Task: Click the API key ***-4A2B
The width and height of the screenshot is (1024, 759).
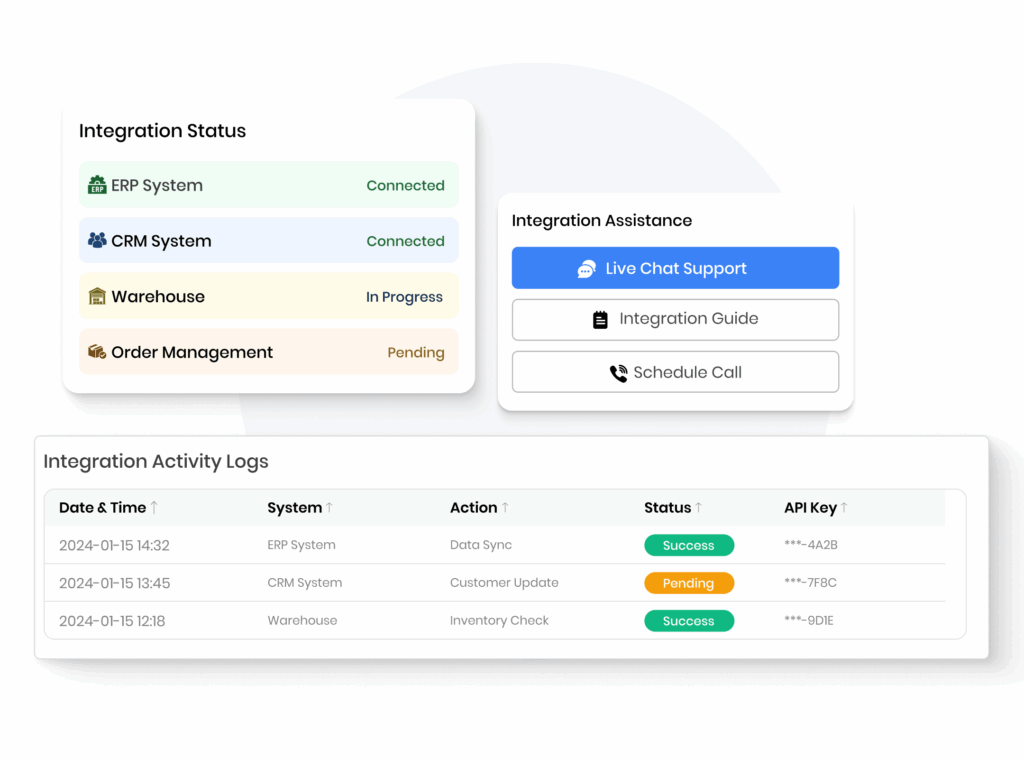Action: pyautogui.click(x=810, y=545)
